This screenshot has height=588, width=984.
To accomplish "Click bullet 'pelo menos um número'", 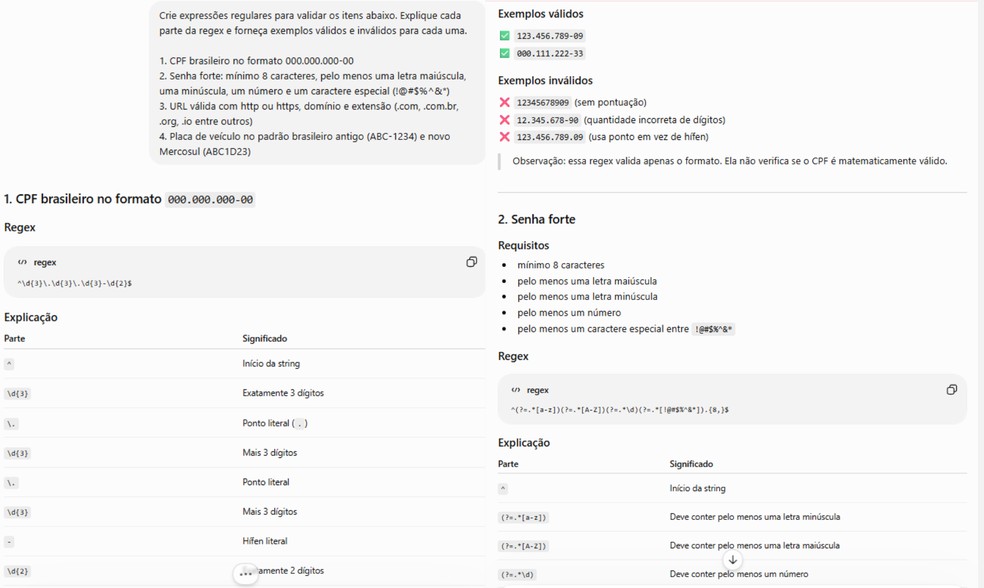I will (569, 313).
